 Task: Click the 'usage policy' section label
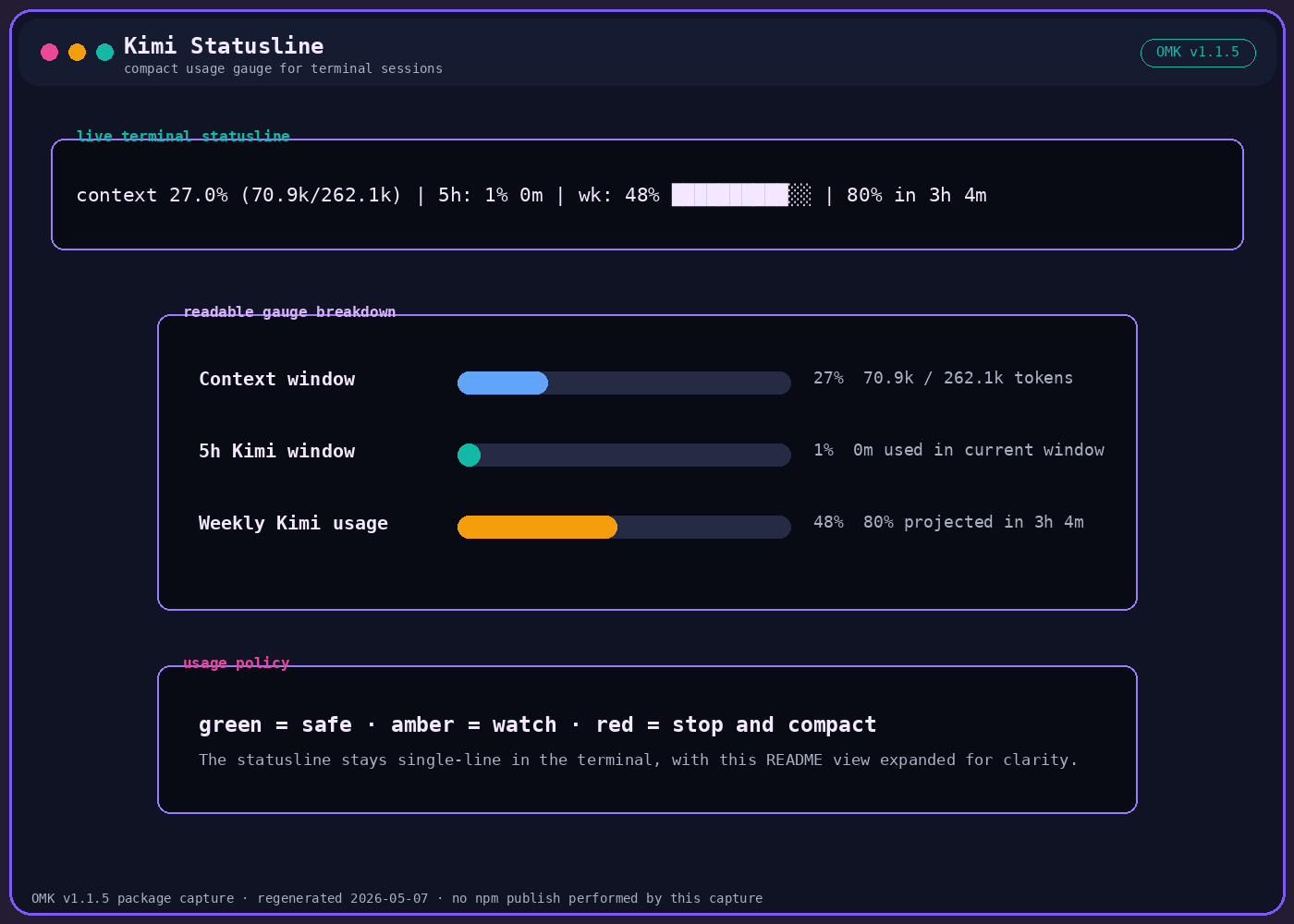(x=236, y=663)
